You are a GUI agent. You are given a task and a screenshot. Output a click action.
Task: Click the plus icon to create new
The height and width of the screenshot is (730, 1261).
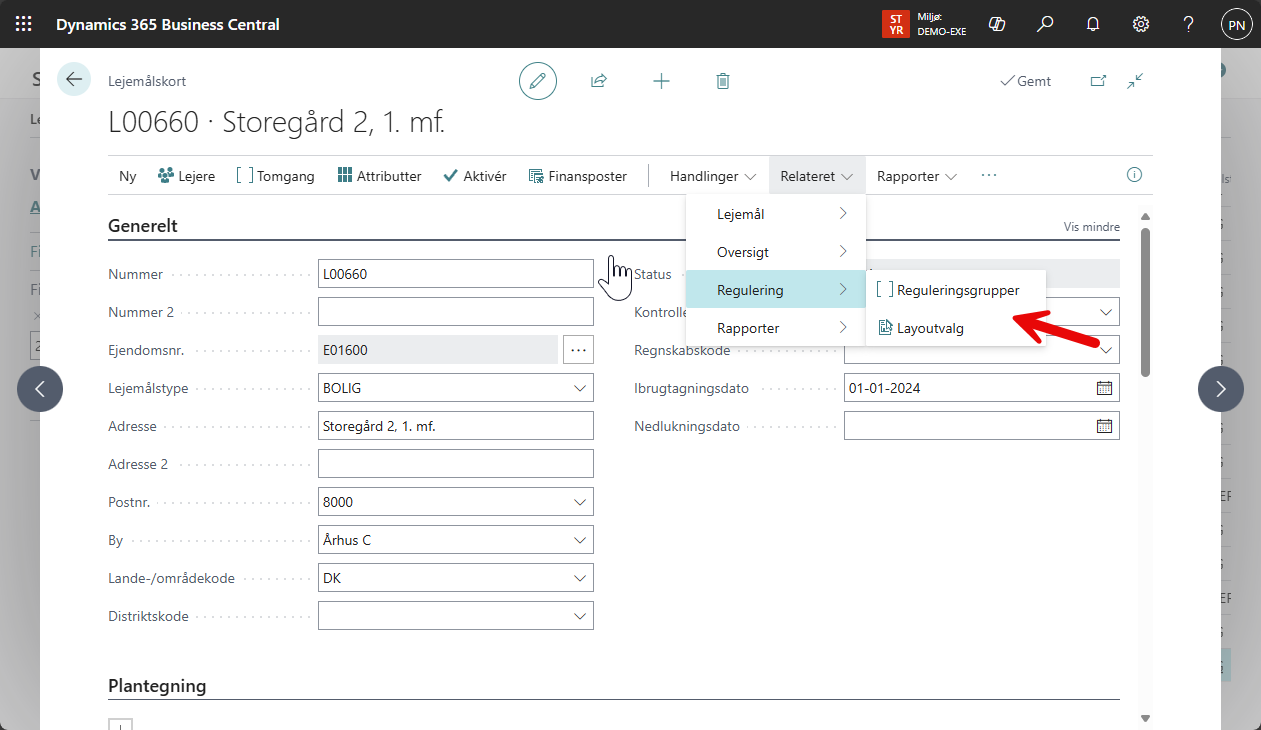click(661, 81)
